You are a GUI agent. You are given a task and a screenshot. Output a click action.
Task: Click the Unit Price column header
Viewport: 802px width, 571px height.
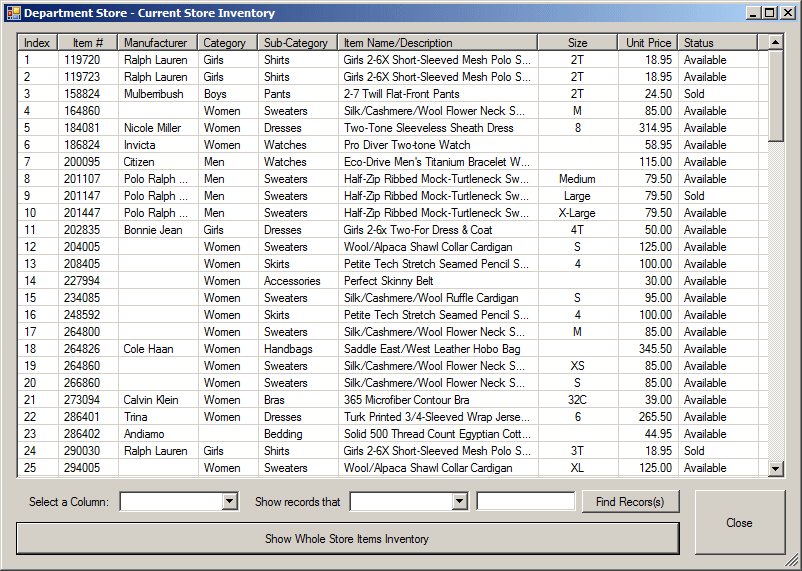(x=648, y=43)
